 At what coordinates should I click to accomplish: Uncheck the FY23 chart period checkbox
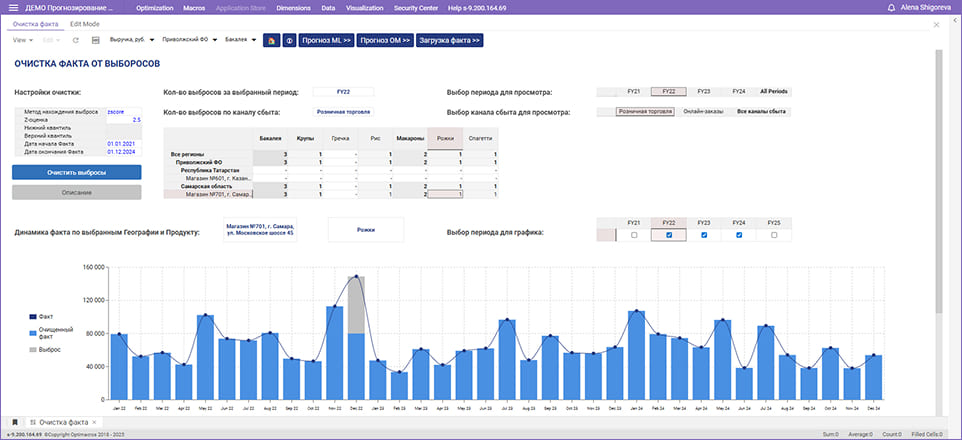[704, 235]
